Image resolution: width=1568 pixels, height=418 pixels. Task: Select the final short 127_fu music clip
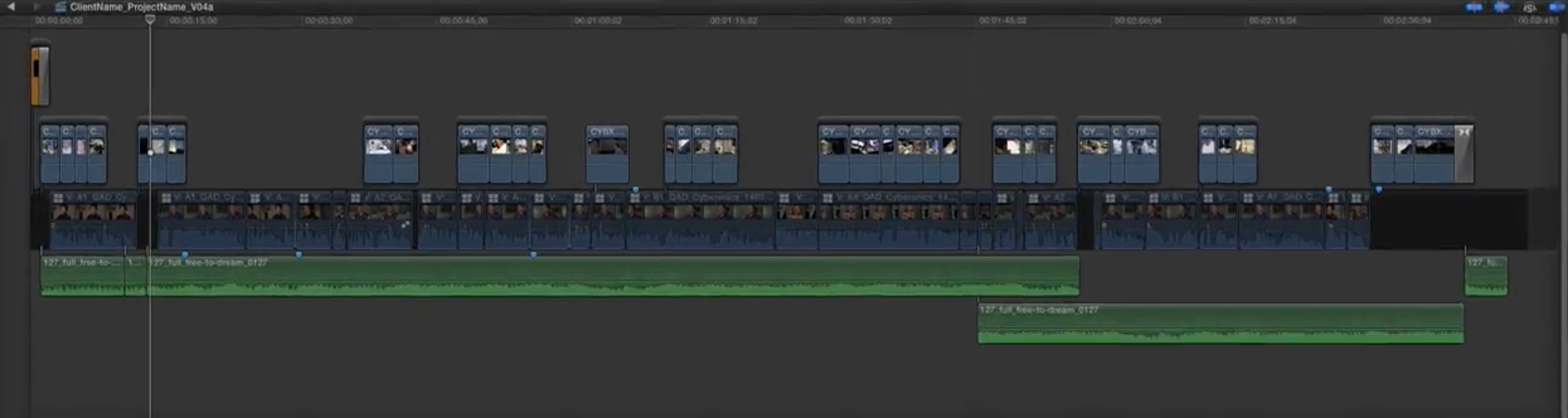(1486, 275)
